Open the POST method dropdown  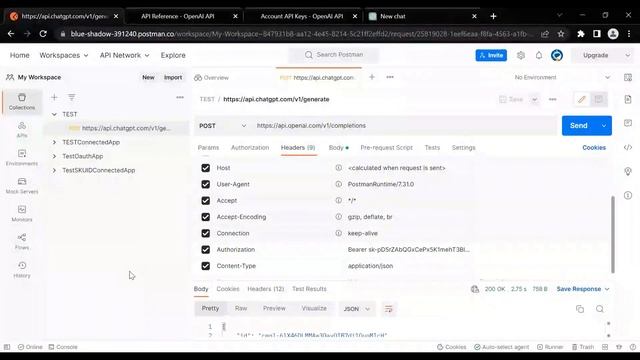[222, 126]
